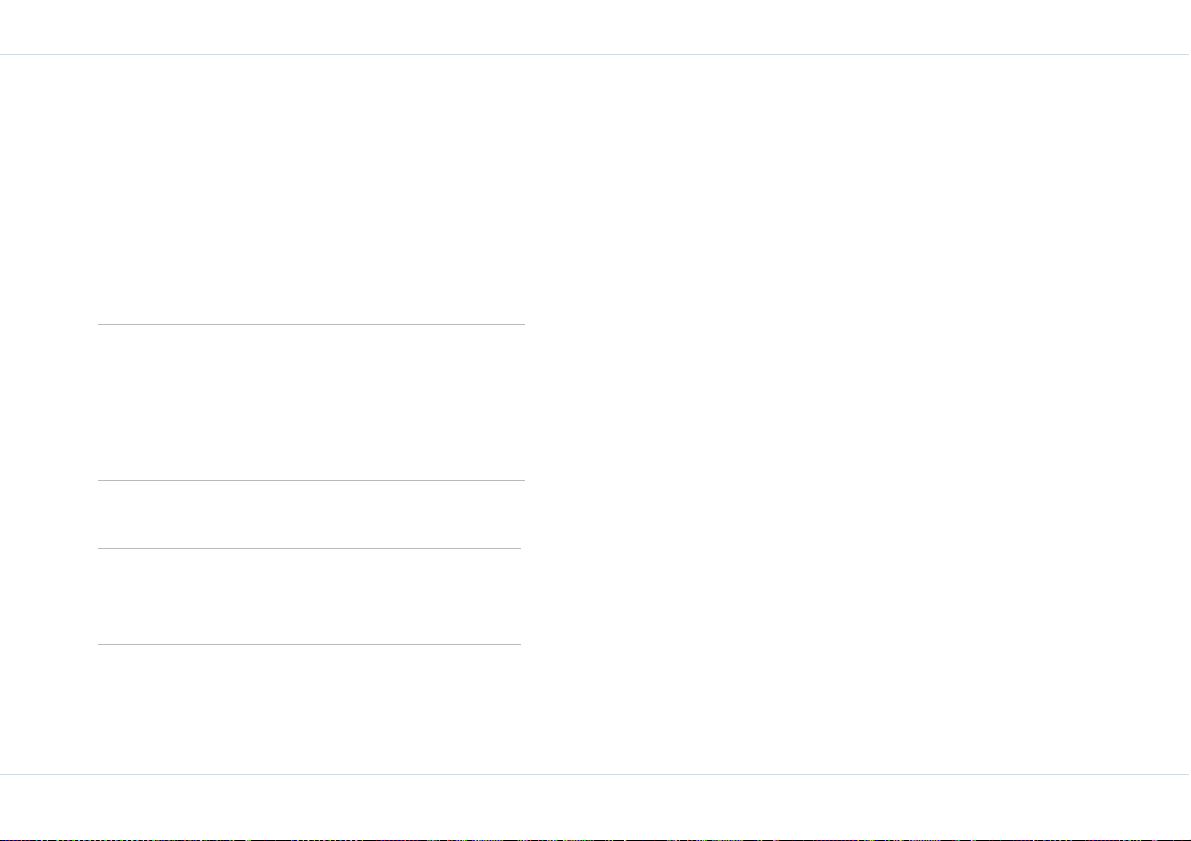Click the left end of the lowest gray divider
This screenshot has height=841, width=1191.
[100, 644]
